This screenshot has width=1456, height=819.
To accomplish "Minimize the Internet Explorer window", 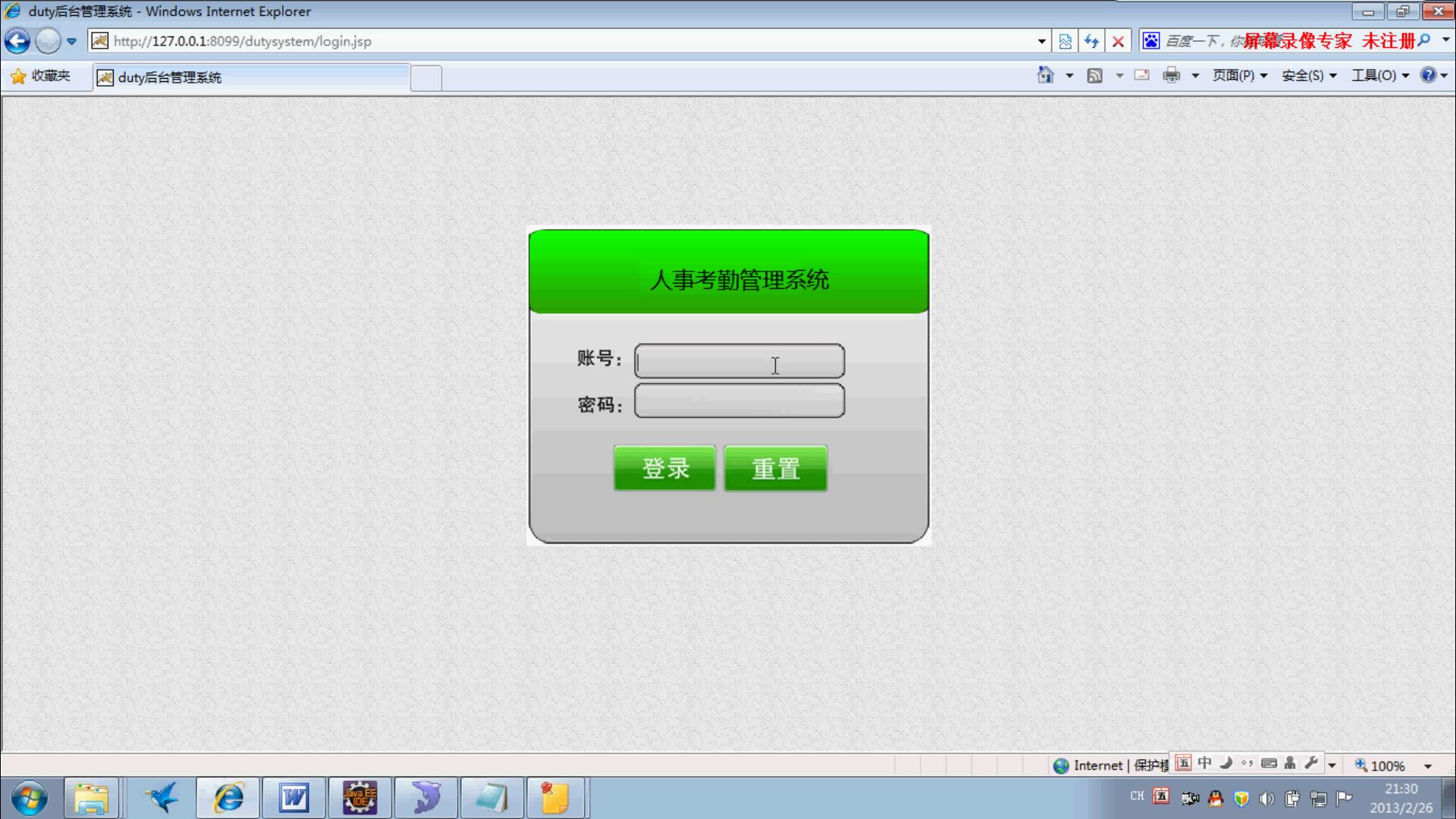I will click(1368, 11).
